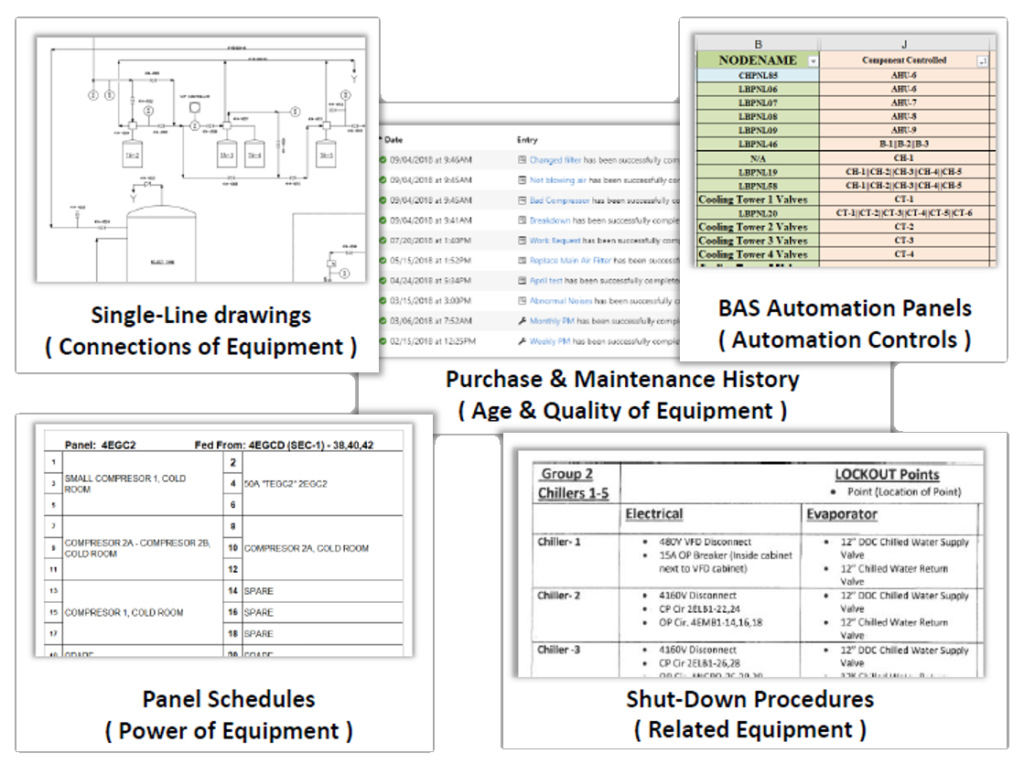Select the 'CT-1|CT-2|CT-3|CT-4|CT-5|CT-6' cell
1024x764 pixels.
pos(904,214)
